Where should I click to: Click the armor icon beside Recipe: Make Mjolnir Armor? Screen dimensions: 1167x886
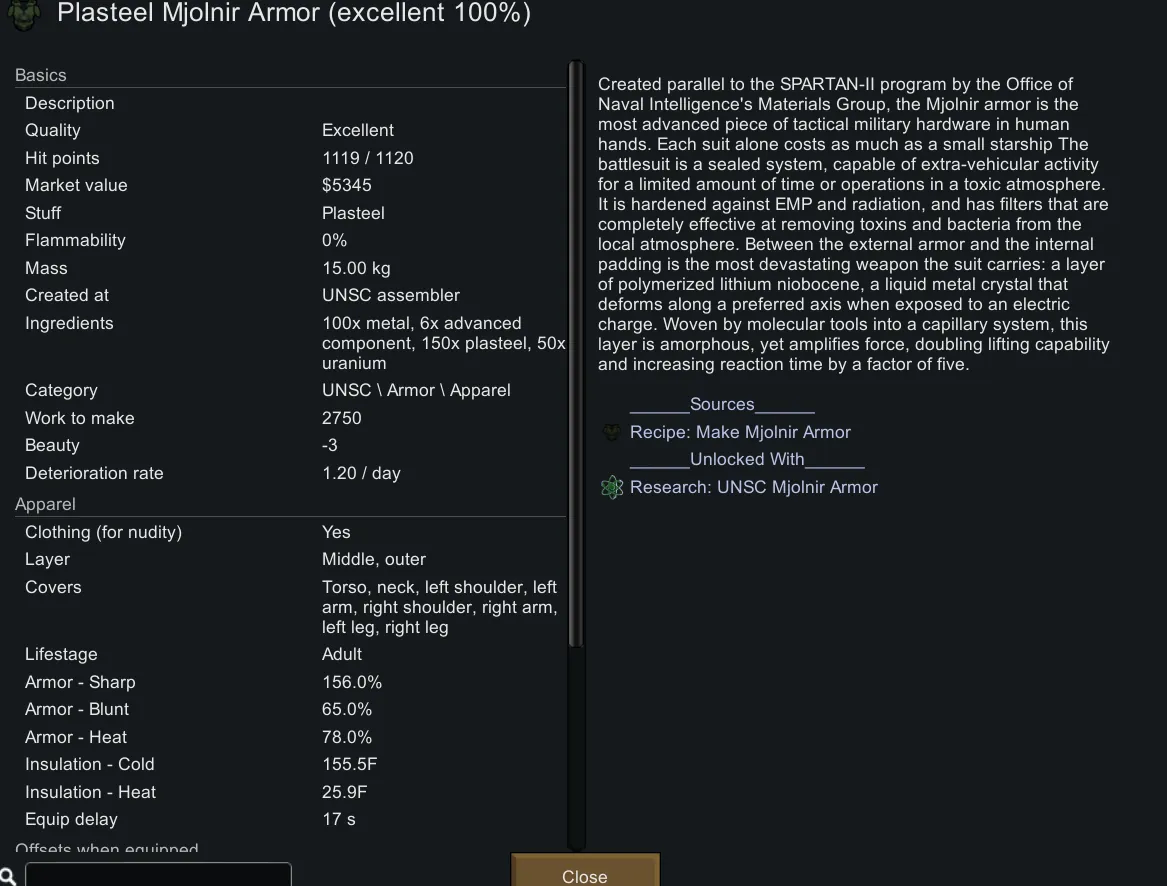click(612, 432)
